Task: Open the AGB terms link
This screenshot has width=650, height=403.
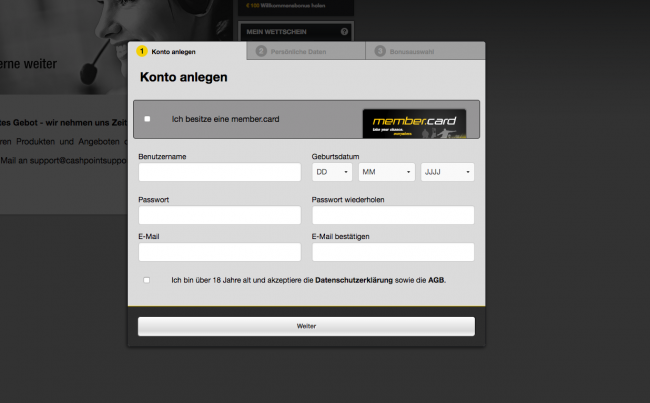Action: click(436, 280)
